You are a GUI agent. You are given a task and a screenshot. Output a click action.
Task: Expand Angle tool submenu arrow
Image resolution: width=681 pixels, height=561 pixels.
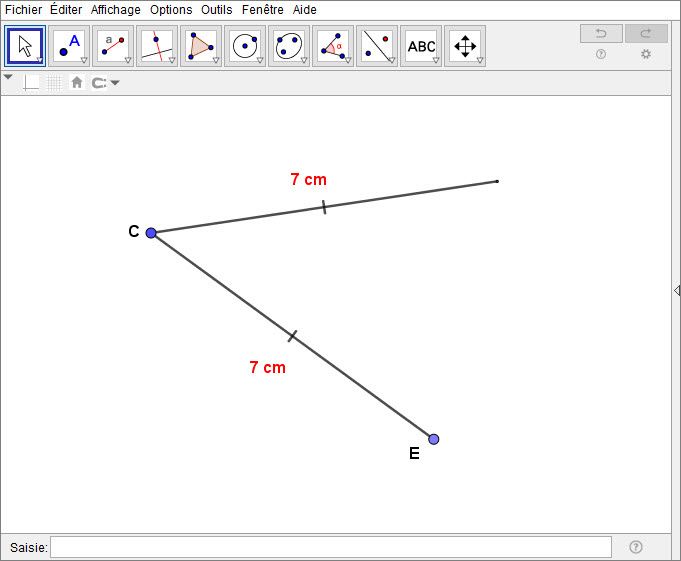(x=347, y=60)
